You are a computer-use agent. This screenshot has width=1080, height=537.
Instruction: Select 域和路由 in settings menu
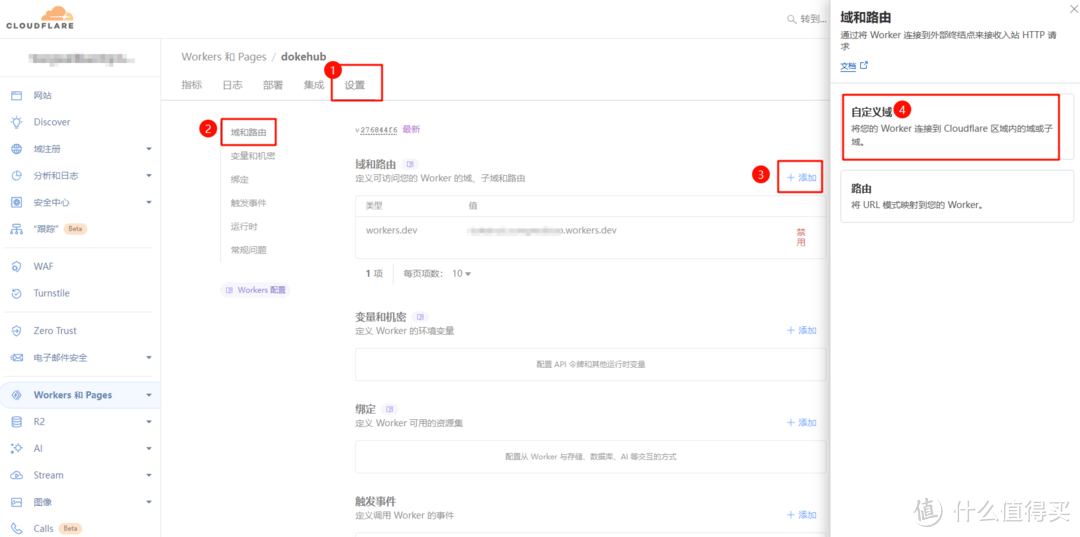click(249, 132)
